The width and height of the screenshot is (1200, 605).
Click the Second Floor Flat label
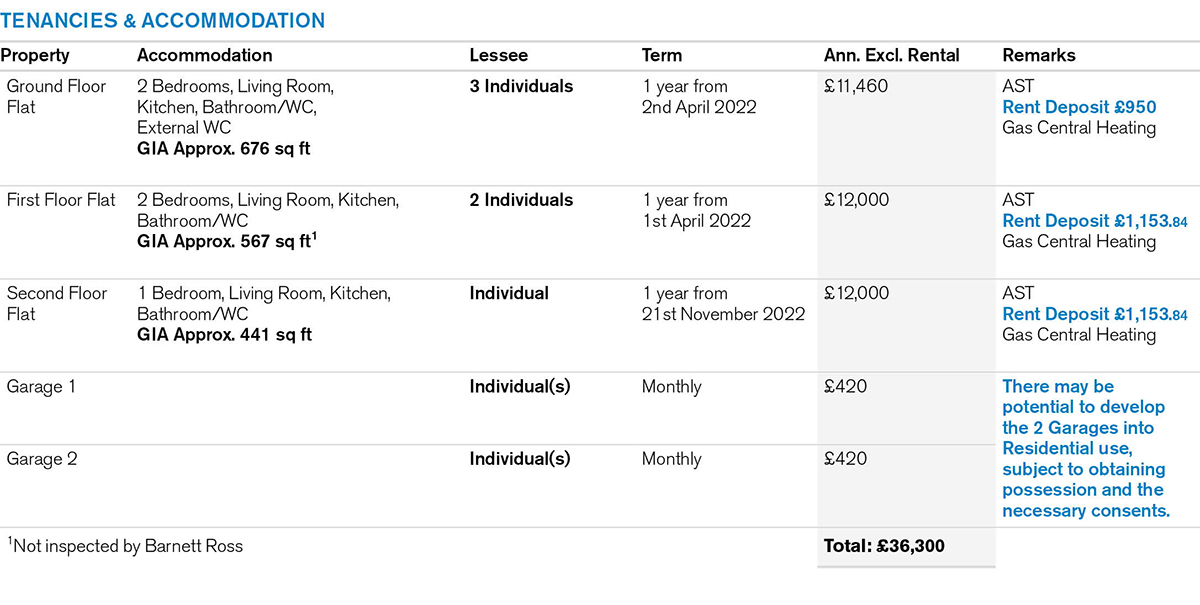point(56,303)
